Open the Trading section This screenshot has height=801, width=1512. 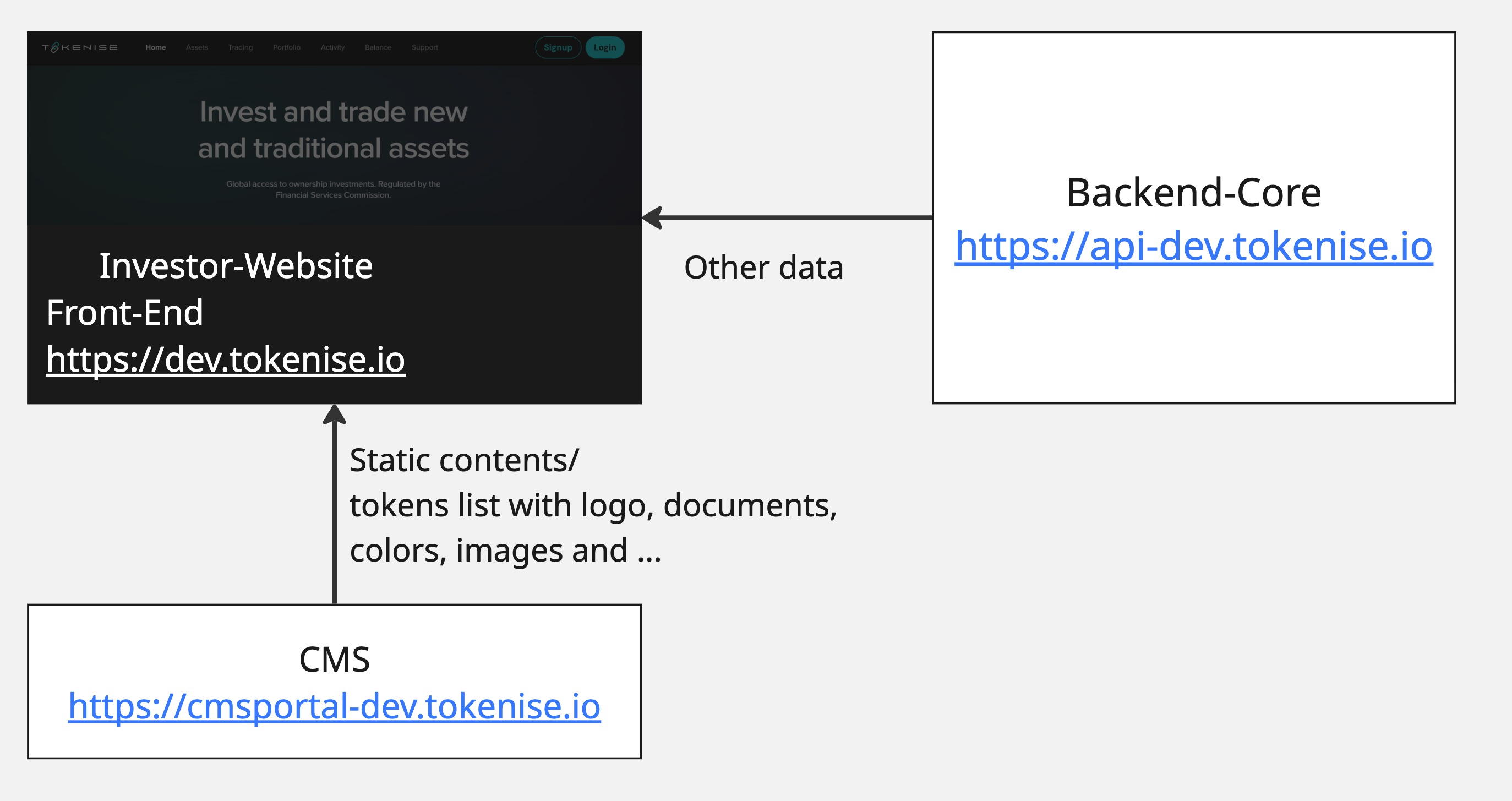[x=240, y=47]
